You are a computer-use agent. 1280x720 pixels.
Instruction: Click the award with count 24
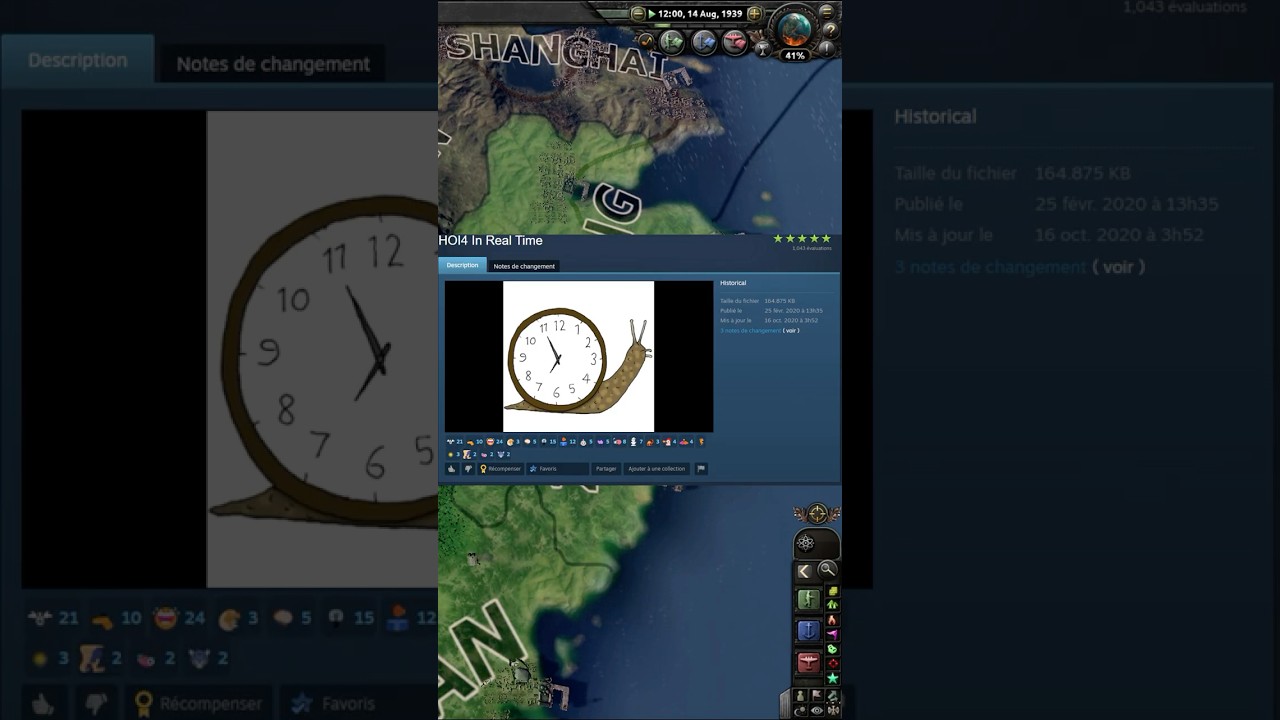[x=495, y=442]
